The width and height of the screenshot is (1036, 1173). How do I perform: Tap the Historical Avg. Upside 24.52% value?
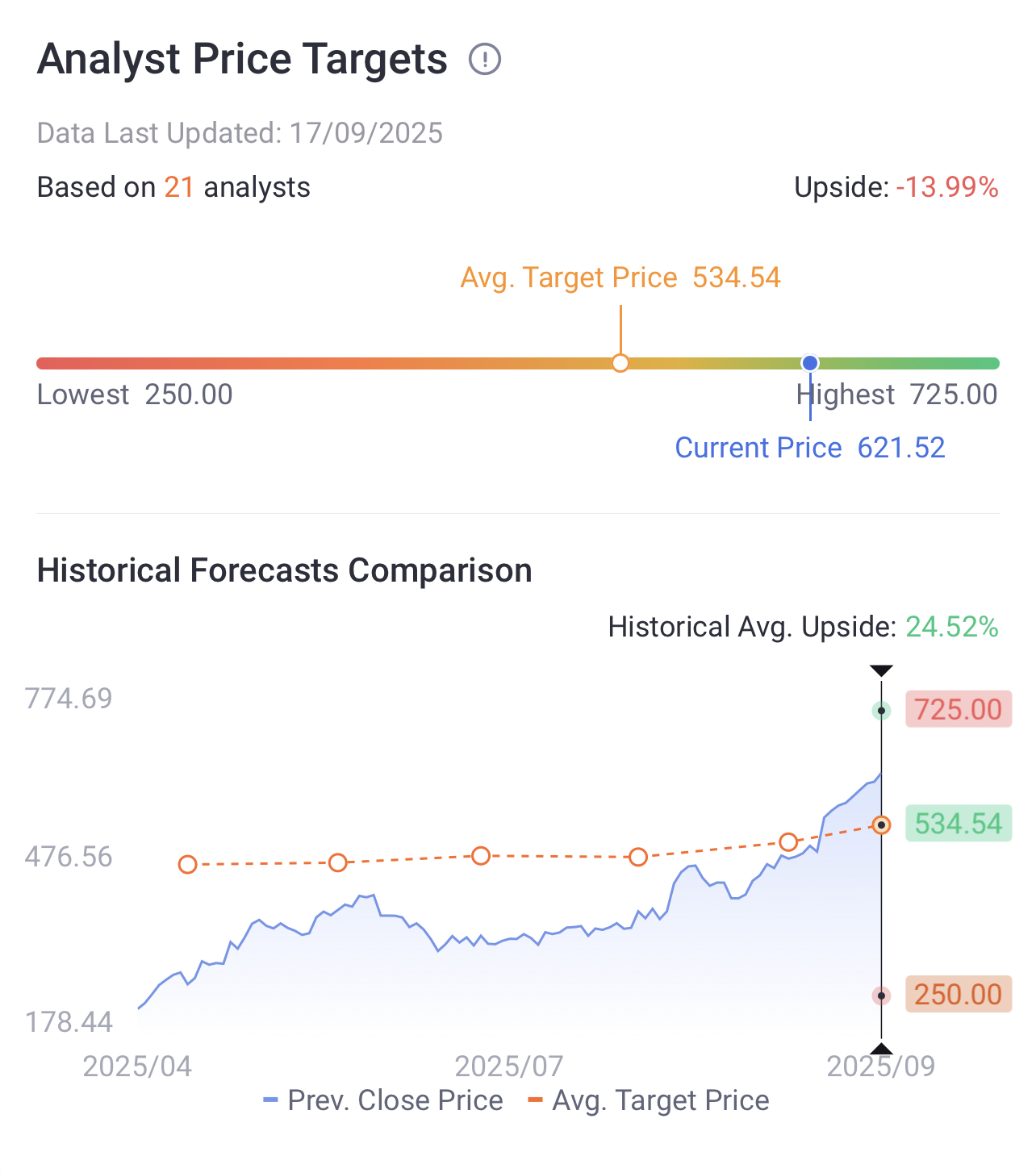[x=952, y=627]
